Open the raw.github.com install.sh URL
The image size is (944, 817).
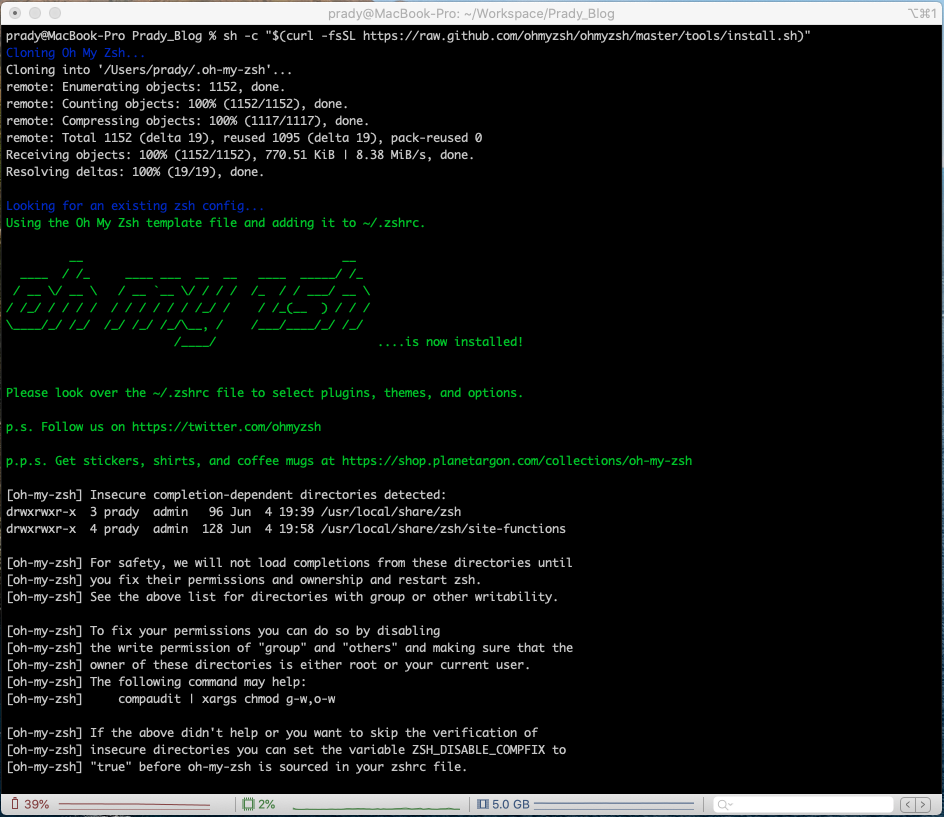pos(583,36)
